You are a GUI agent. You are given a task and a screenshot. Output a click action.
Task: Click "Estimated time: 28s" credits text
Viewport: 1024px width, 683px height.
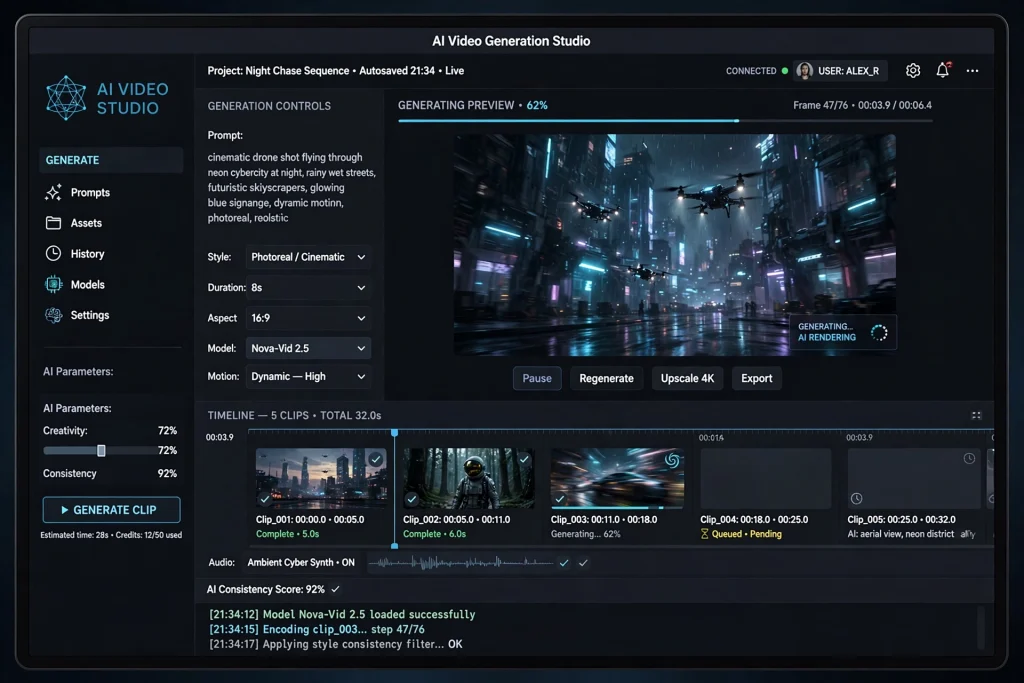tap(111, 535)
